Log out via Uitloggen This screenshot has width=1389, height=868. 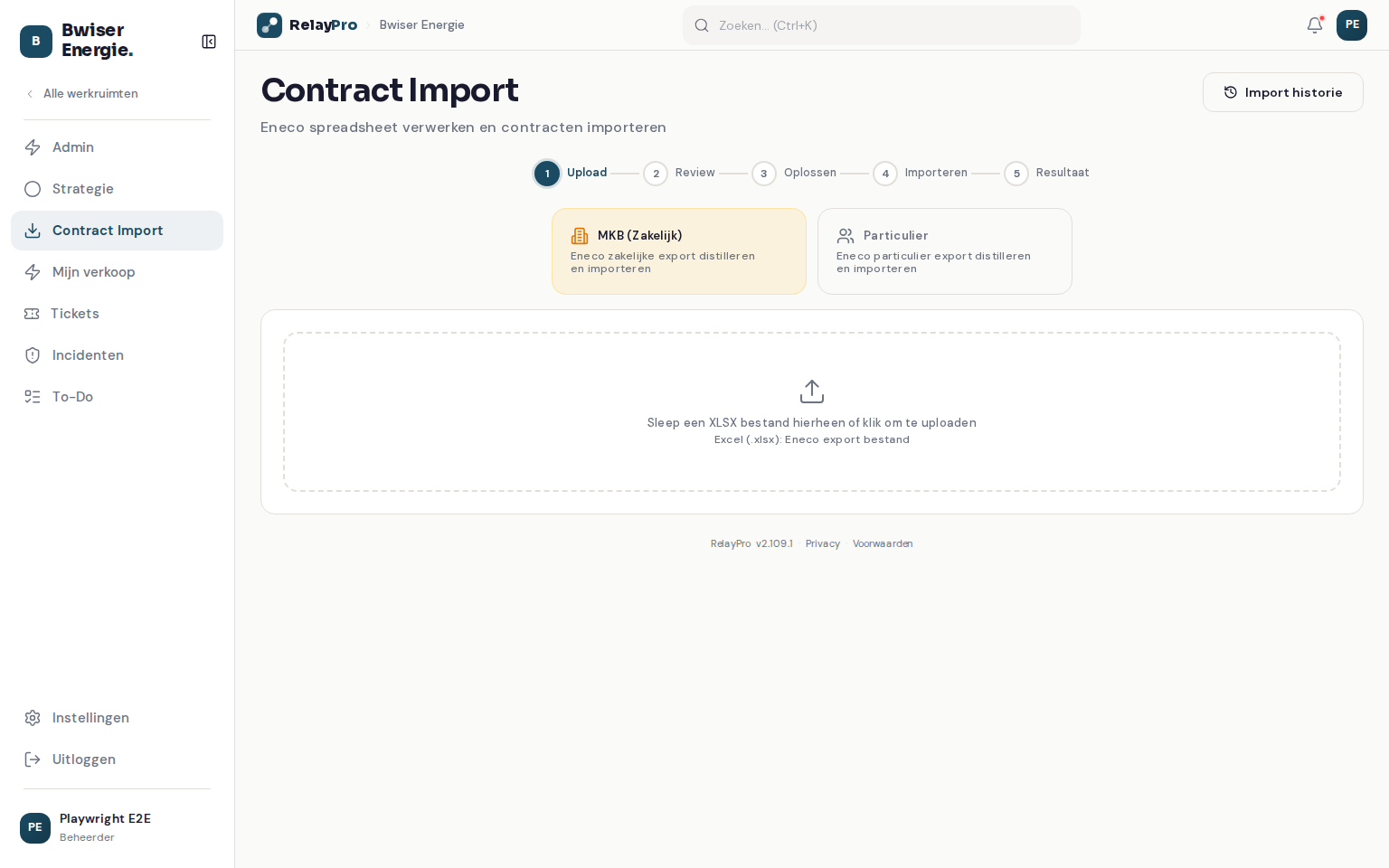(117, 759)
